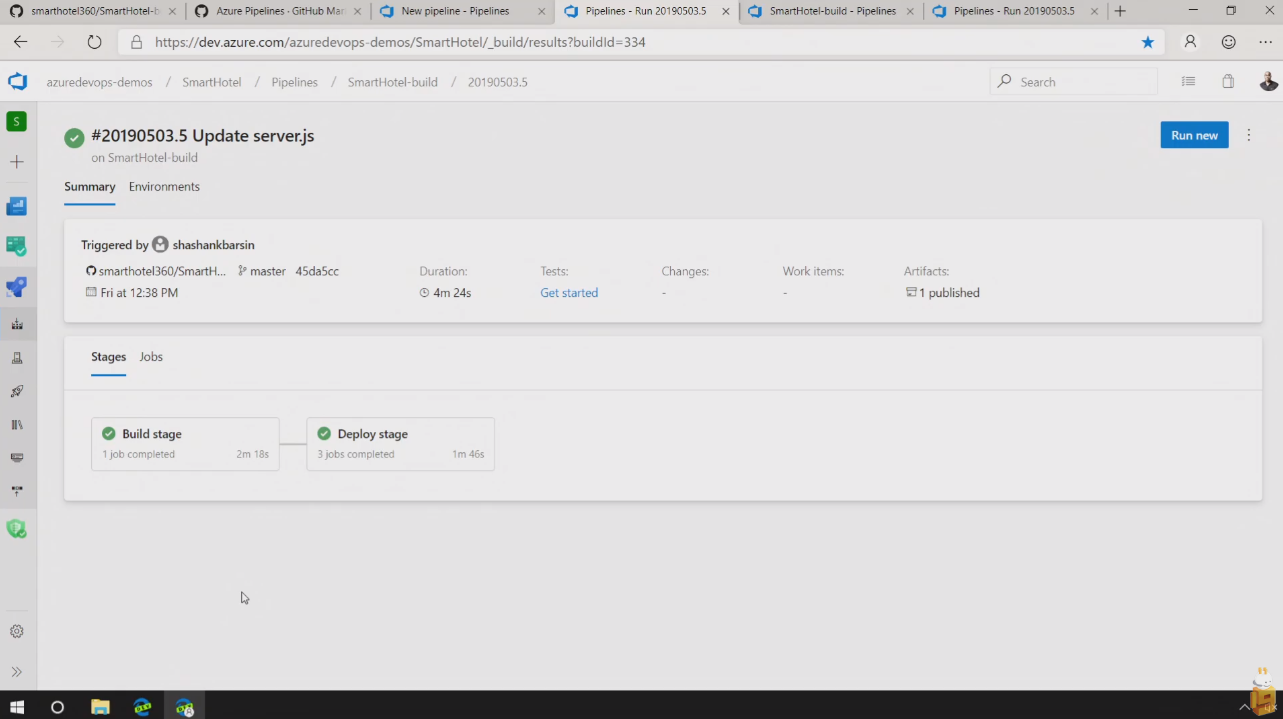
Task: Click the green shield sidebar icon
Action: click(x=17, y=528)
